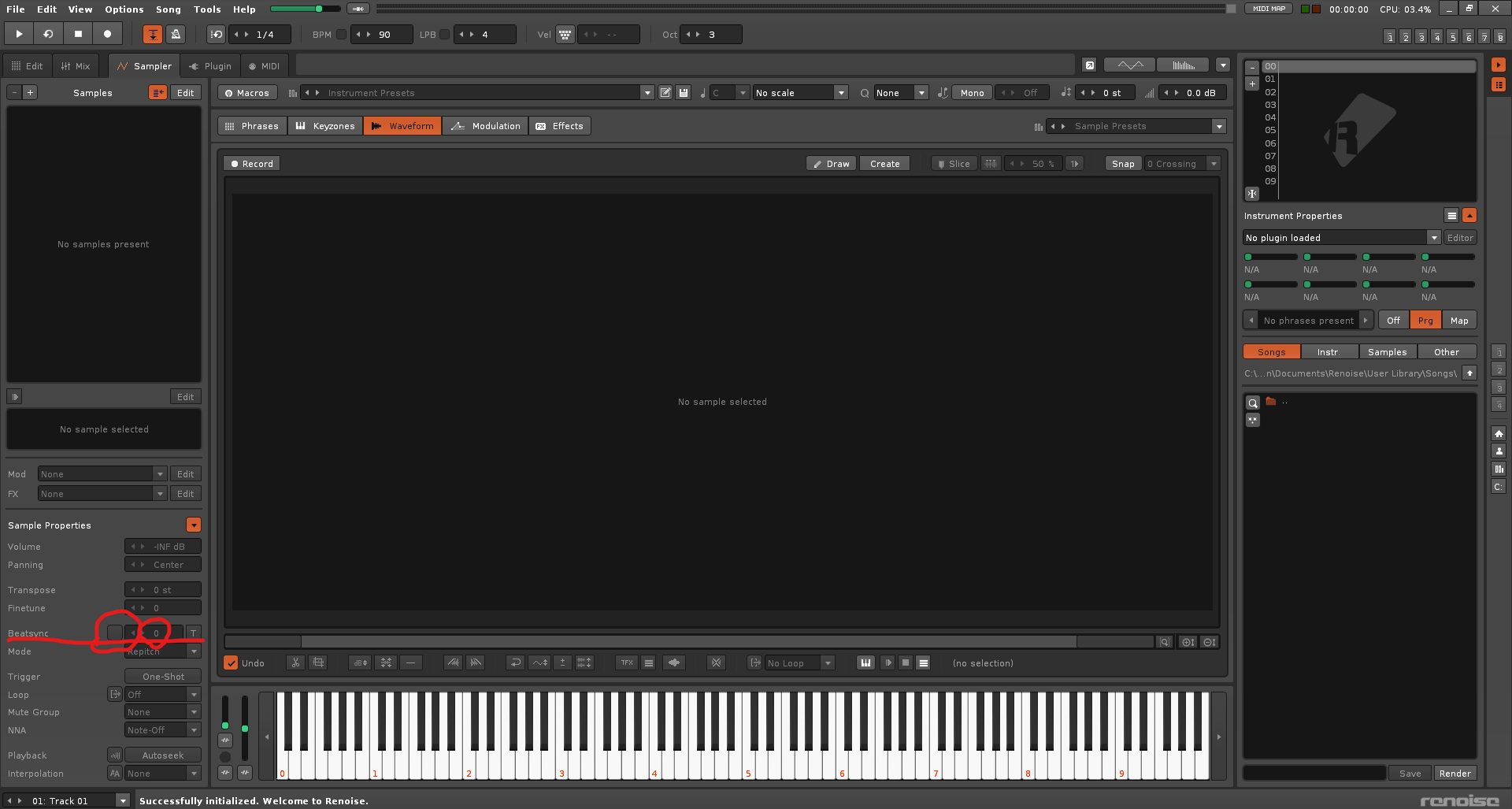This screenshot has width=1512, height=809.
Task: Click the fade in icon
Action: (x=453, y=663)
